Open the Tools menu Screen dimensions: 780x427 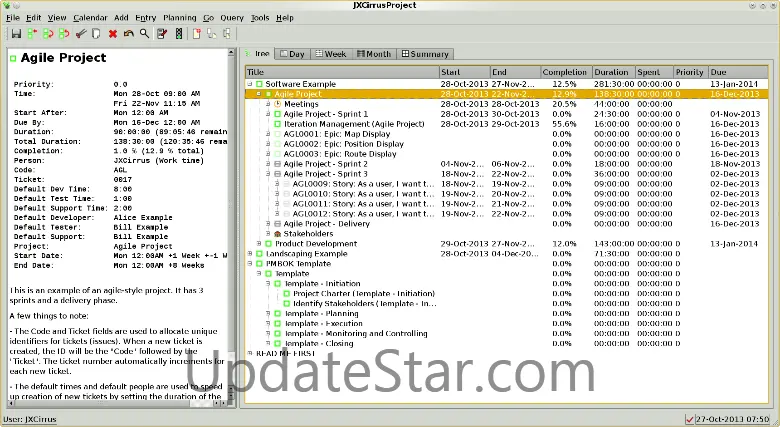(260, 18)
